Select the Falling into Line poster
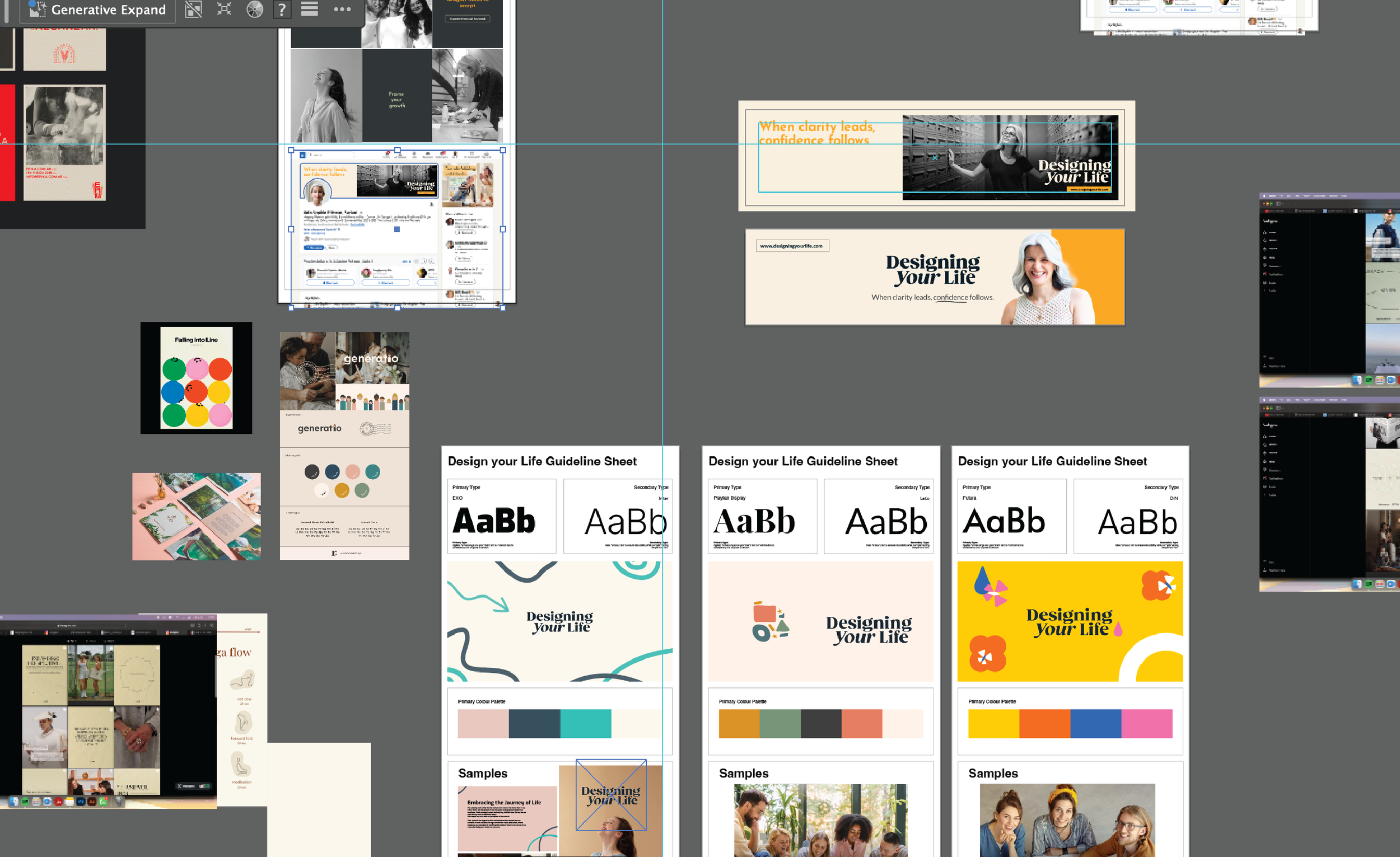 196,378
